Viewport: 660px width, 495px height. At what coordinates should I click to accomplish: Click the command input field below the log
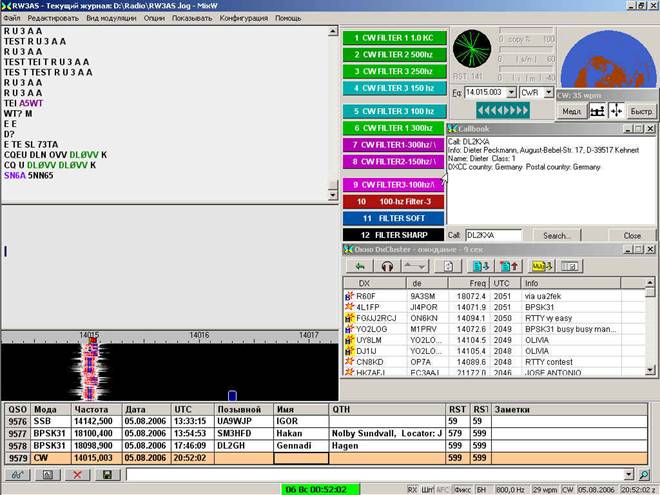pos(375,475)
